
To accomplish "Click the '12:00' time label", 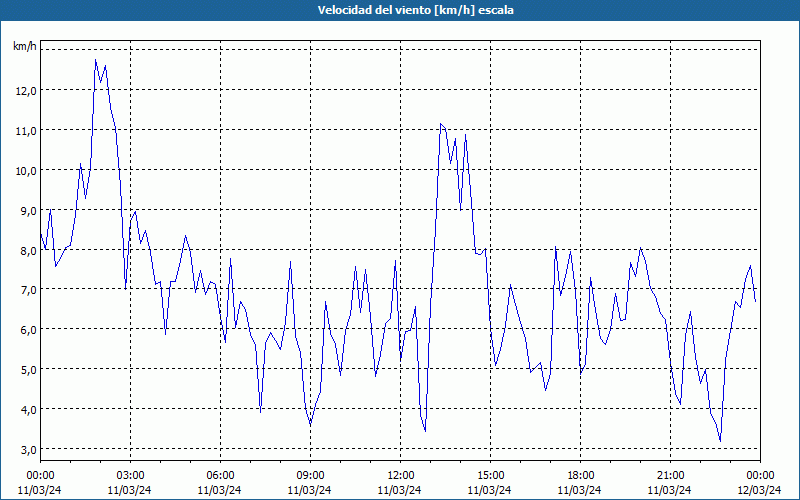I will coord(400,476).
